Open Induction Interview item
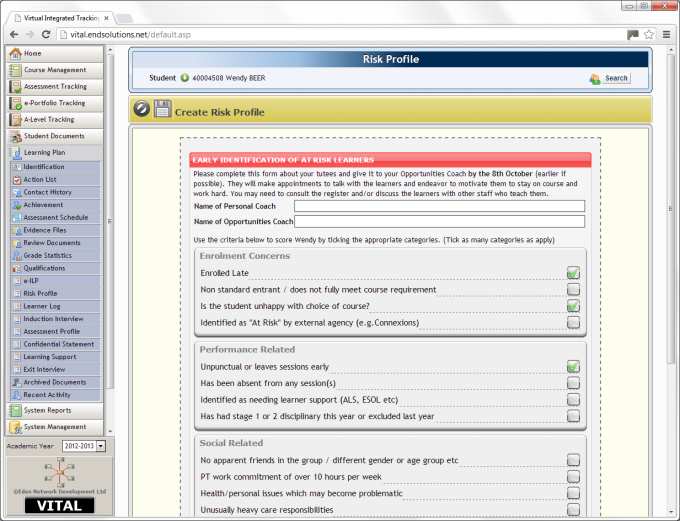Viewport: 680px width, 521px height. pos(56,319)
